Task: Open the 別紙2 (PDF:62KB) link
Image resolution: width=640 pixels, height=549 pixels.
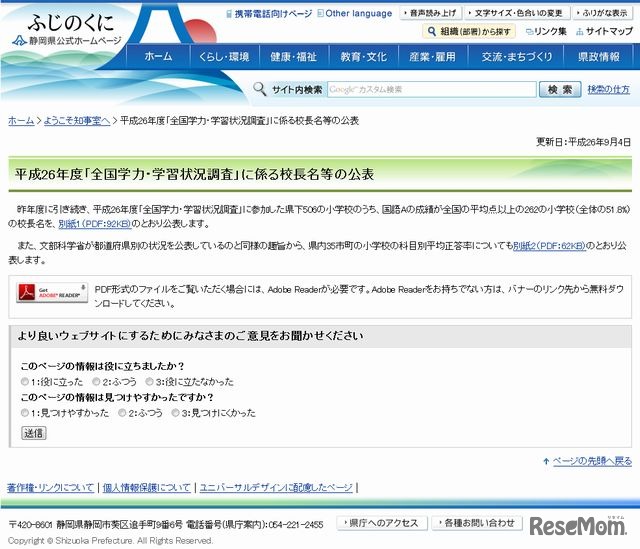Action: point(549,246)
